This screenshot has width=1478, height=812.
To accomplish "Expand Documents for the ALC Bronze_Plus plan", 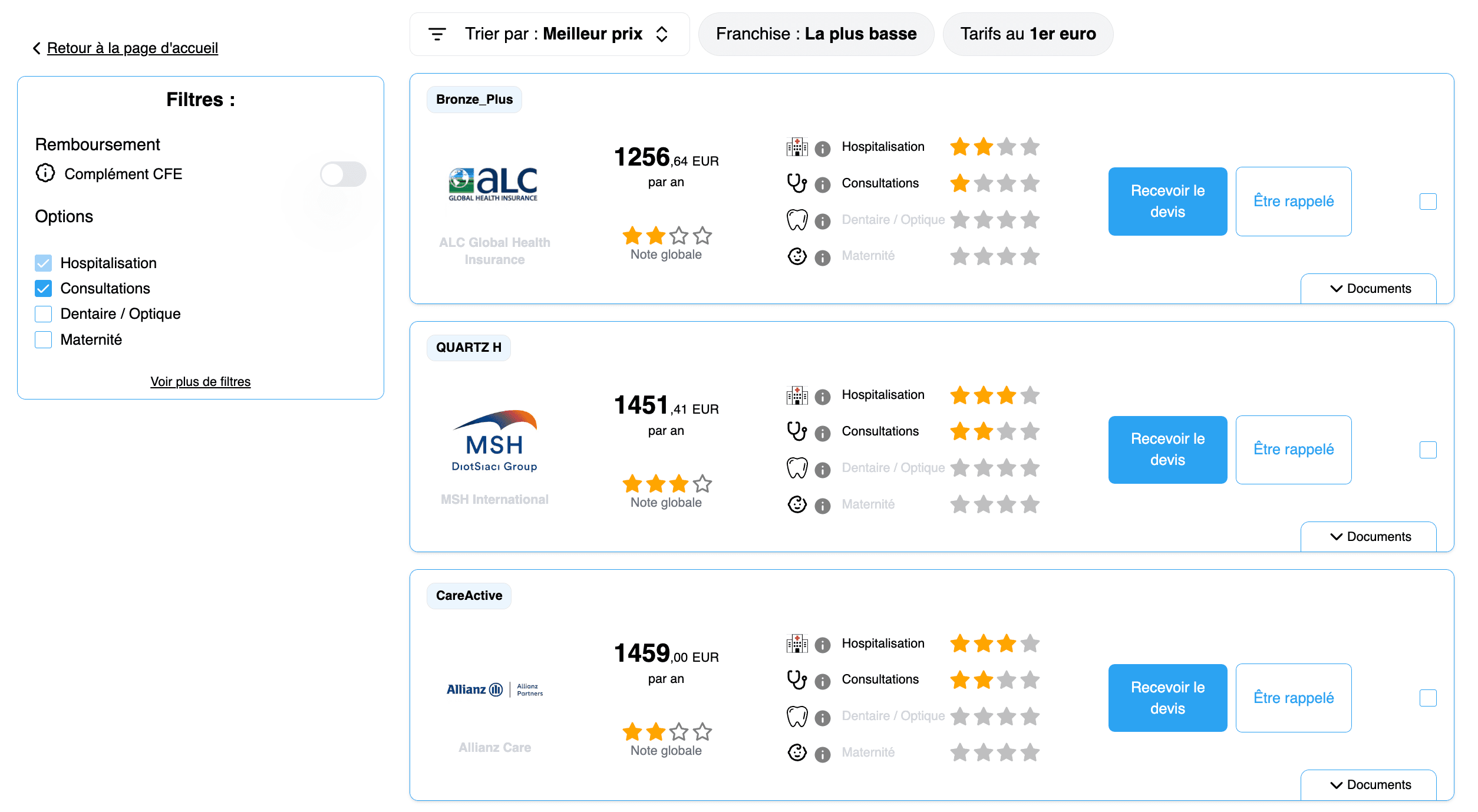I will [1368, 289].
